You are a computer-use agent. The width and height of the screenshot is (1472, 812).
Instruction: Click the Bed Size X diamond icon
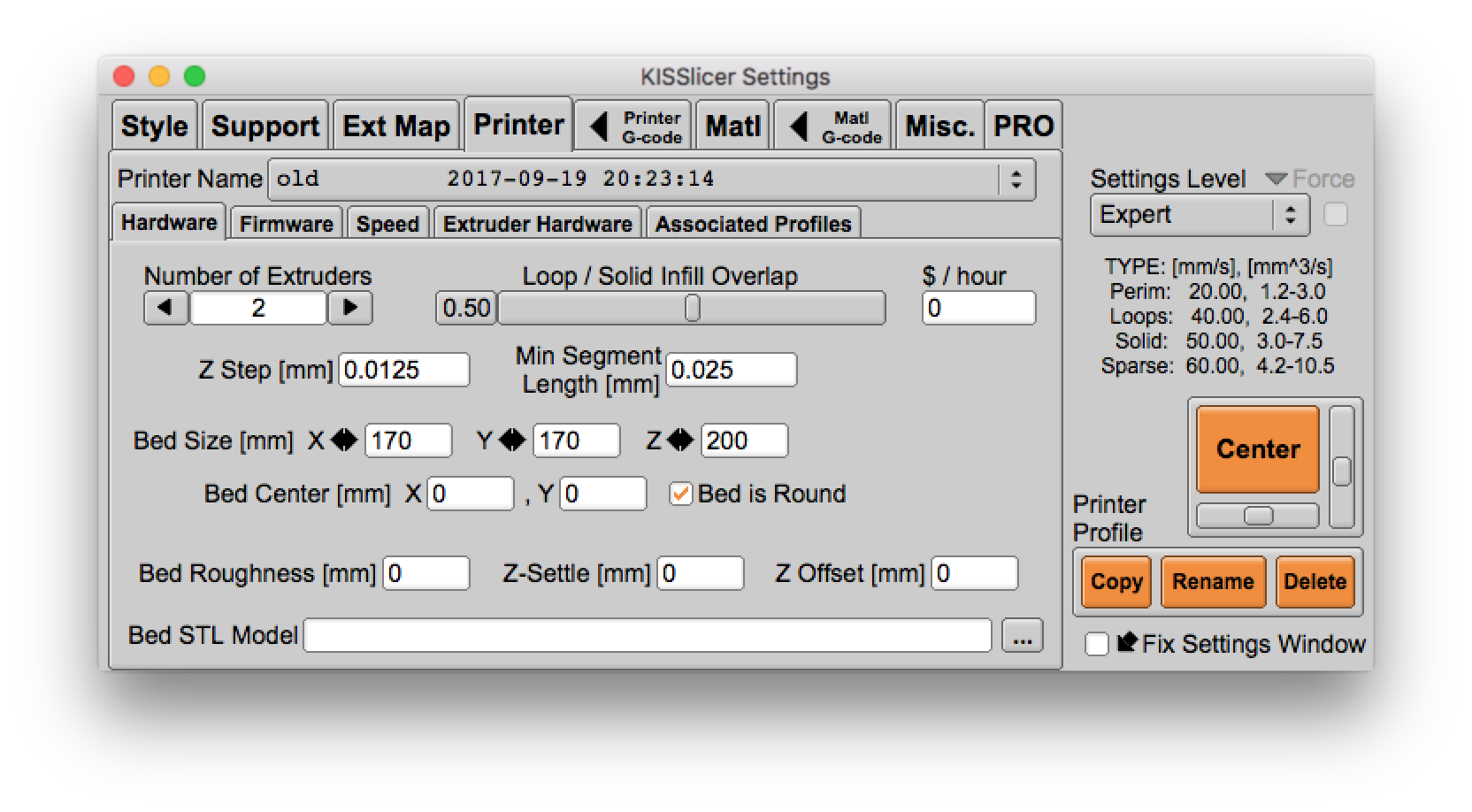(344, 440)
